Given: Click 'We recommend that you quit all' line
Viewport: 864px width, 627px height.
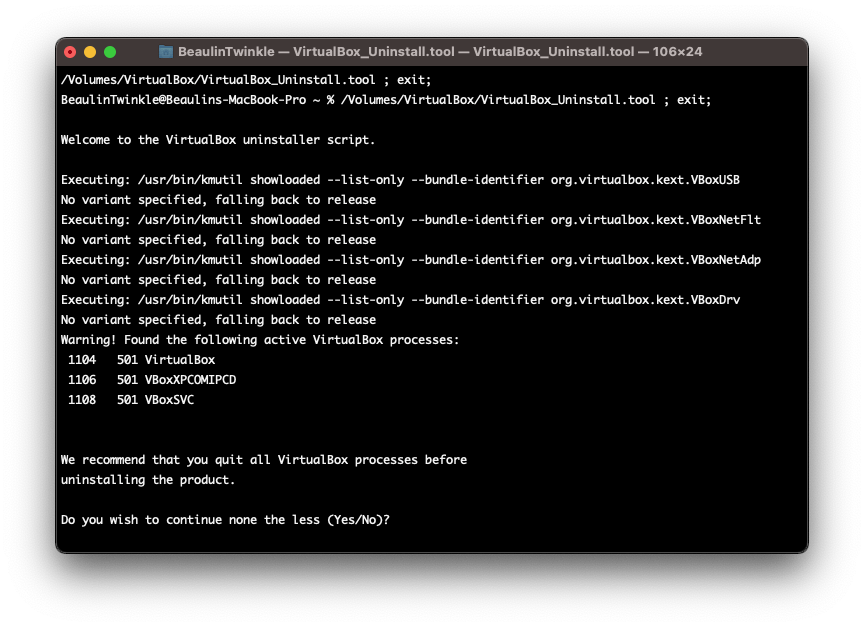Looking at the screenshot, I should (x=263, y=460).
